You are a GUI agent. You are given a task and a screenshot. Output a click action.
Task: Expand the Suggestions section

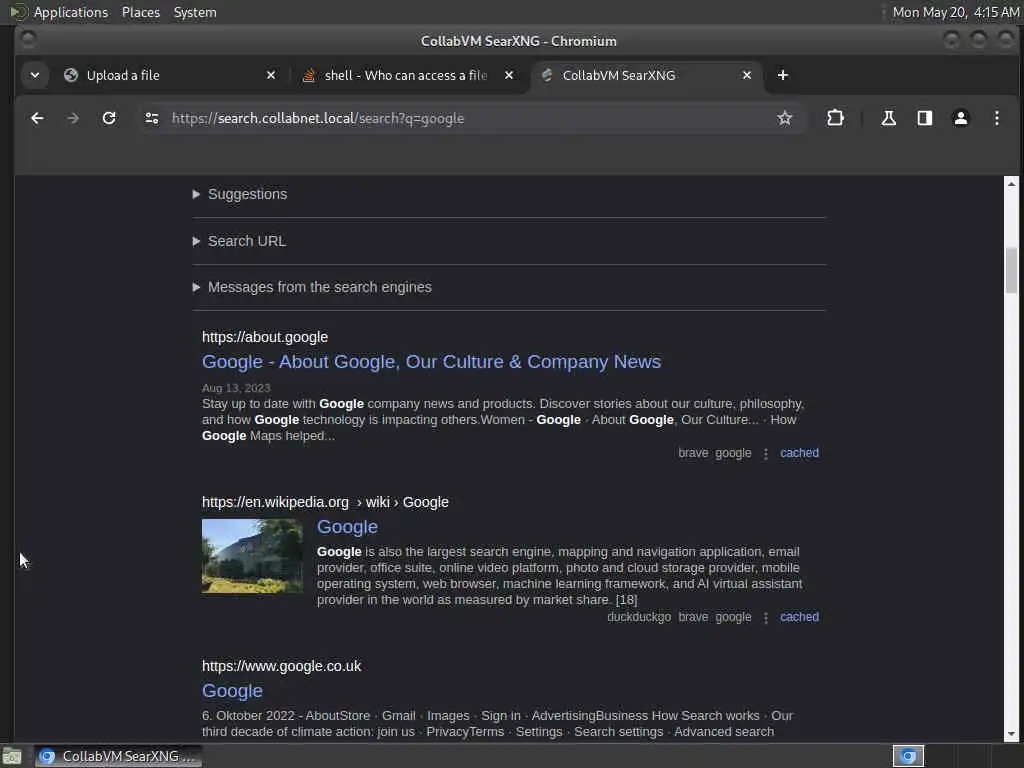point(240,194)
